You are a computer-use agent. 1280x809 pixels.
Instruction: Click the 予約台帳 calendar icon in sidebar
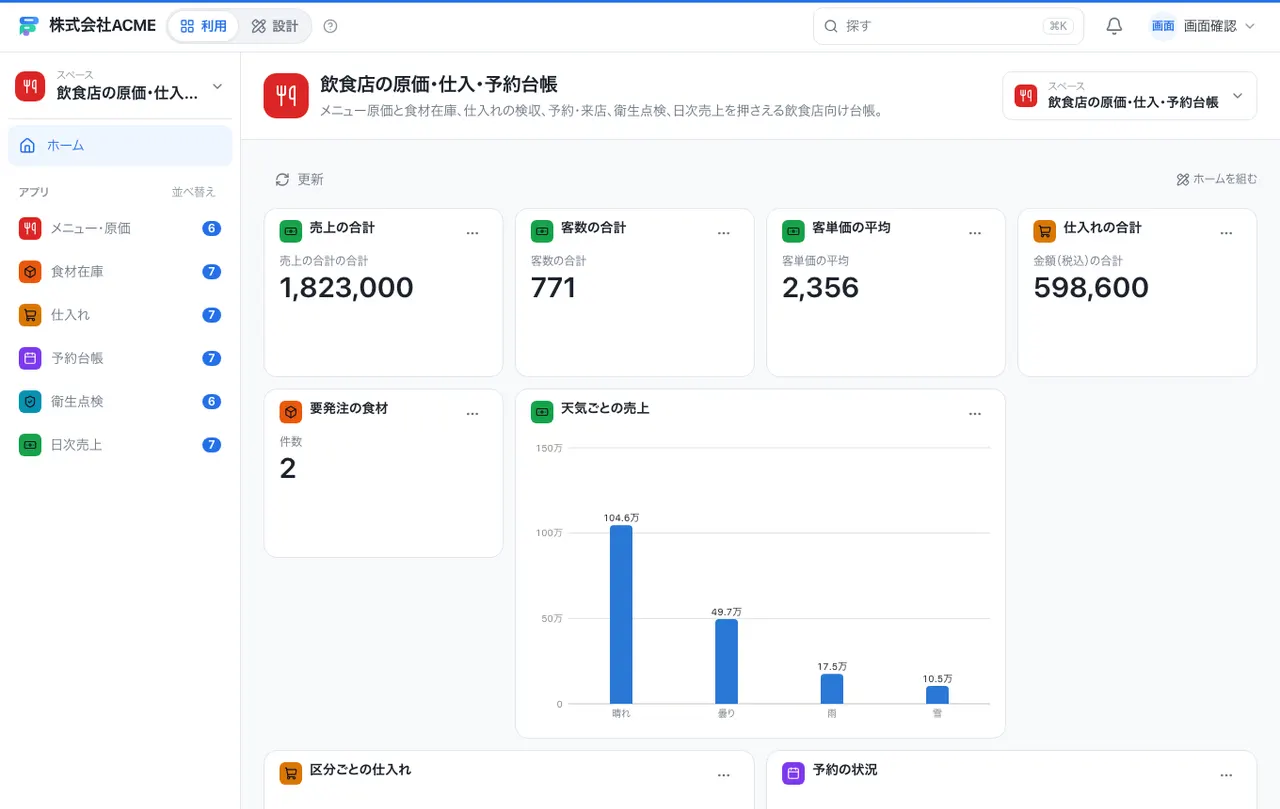[x=30, y=358]
